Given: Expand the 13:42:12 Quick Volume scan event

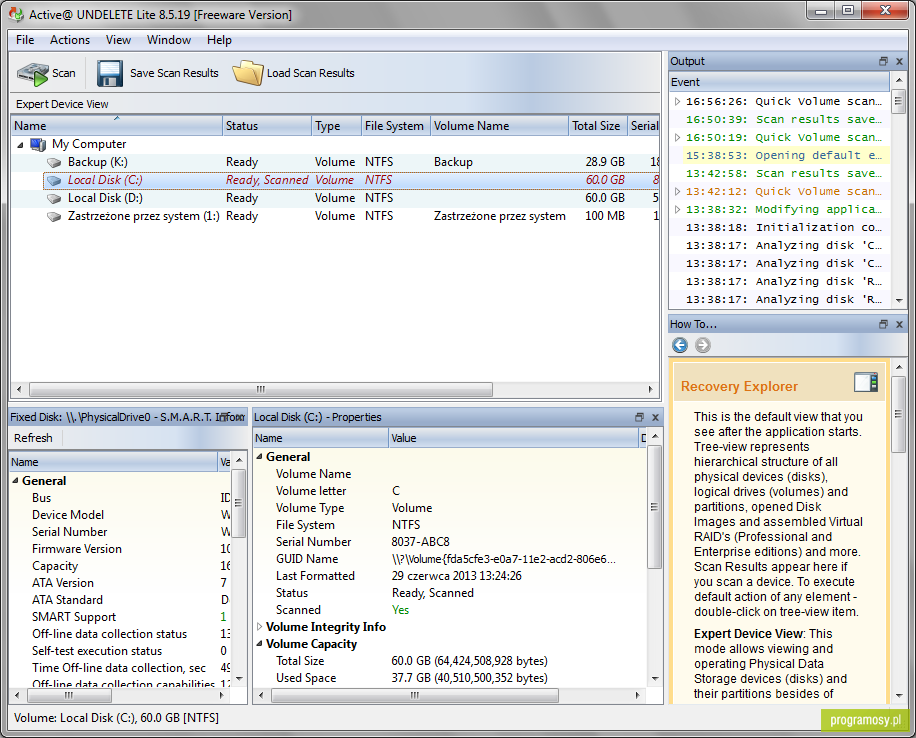Looking at the screenshot, I should coord(677,192).
